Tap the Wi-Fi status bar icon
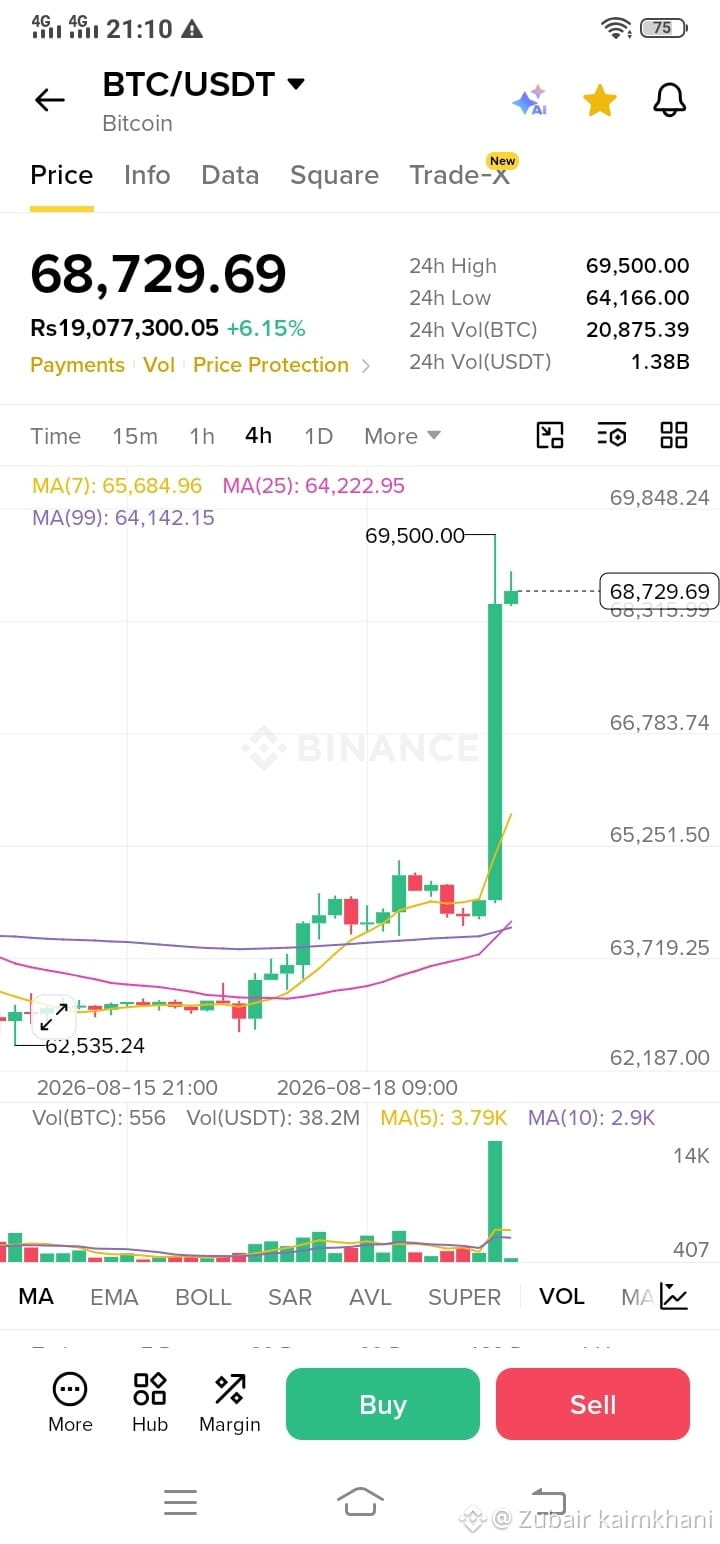Screen dimensions: 720x1544 [x=616, y=28]
